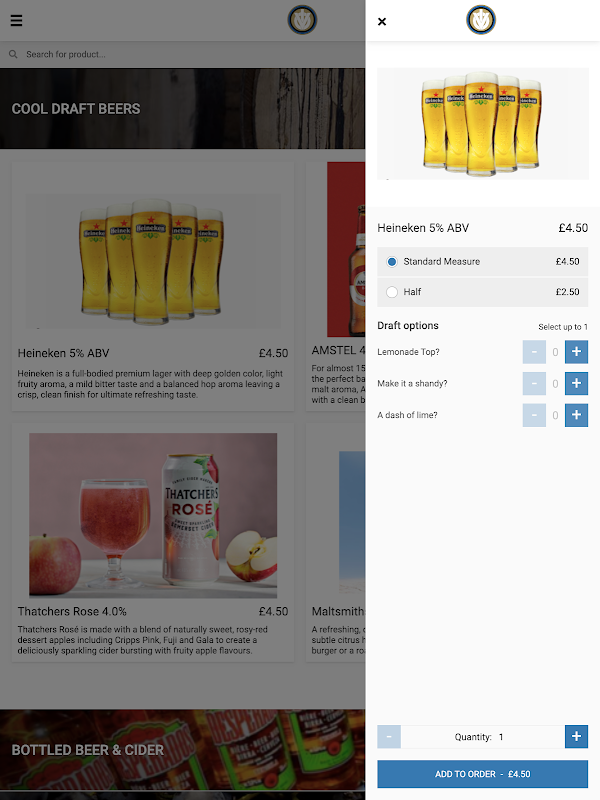Screen dimensions: 600x800
Task: Increase Lemonade Top quantity with plus
Action: coord(576,352)
